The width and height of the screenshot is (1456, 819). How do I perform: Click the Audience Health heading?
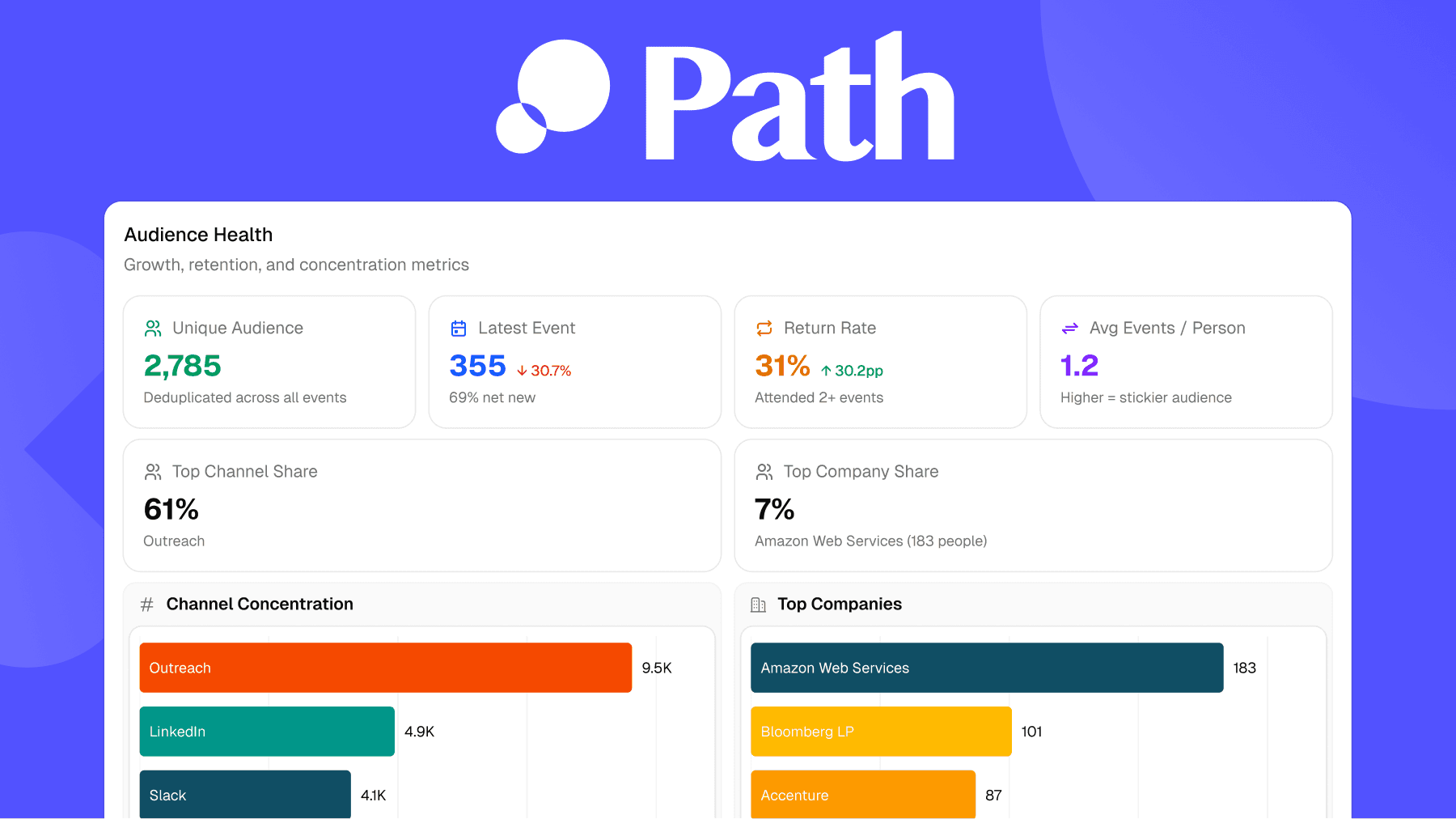pos(198,235)
